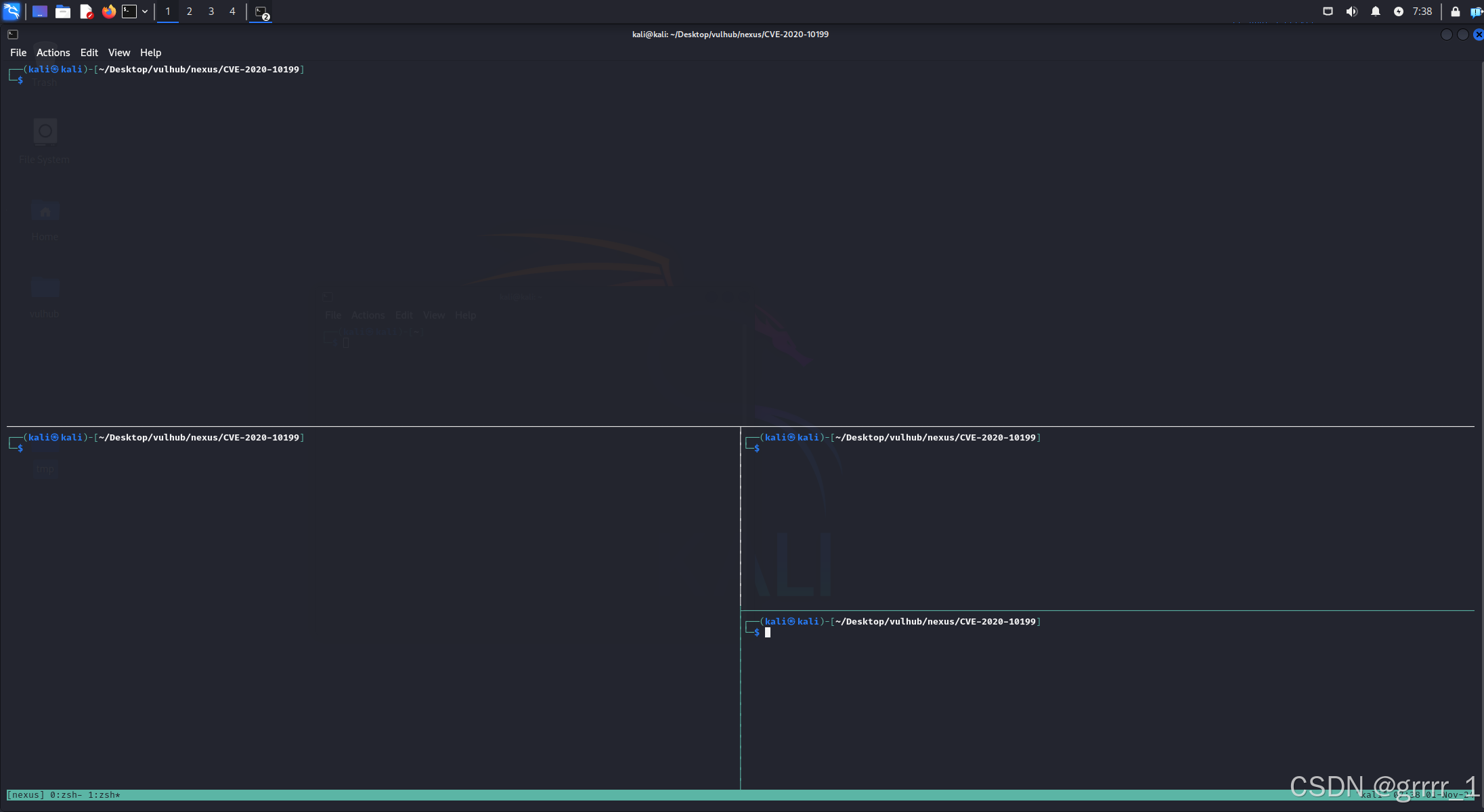Launch Firefox from the top panel
The height and width of the screenshot is (812, 1484).
pyautogui.click(x=108, y=12)
